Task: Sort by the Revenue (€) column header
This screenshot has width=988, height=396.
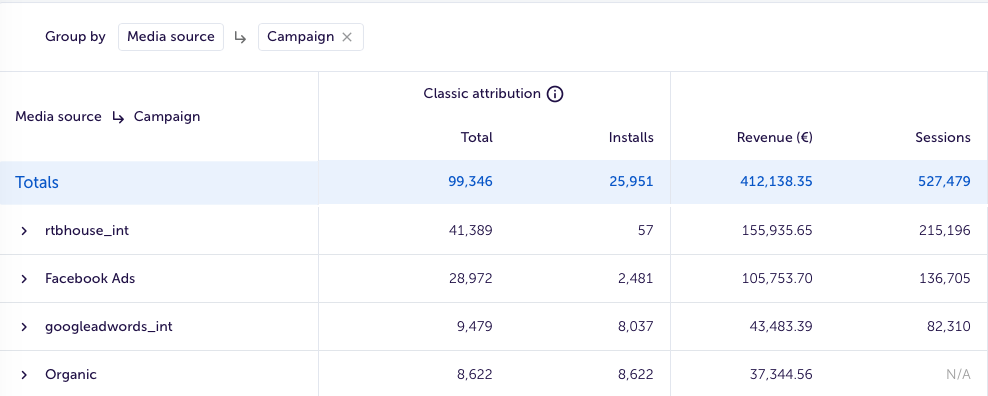Action: 774,137
